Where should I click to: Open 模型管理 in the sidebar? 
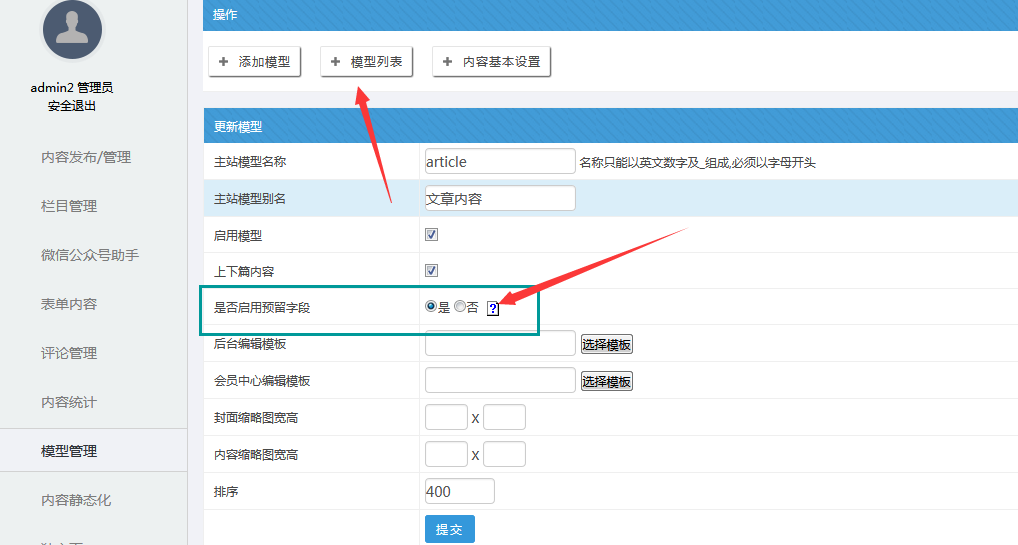pyautogui.click(x=69, y=451)
